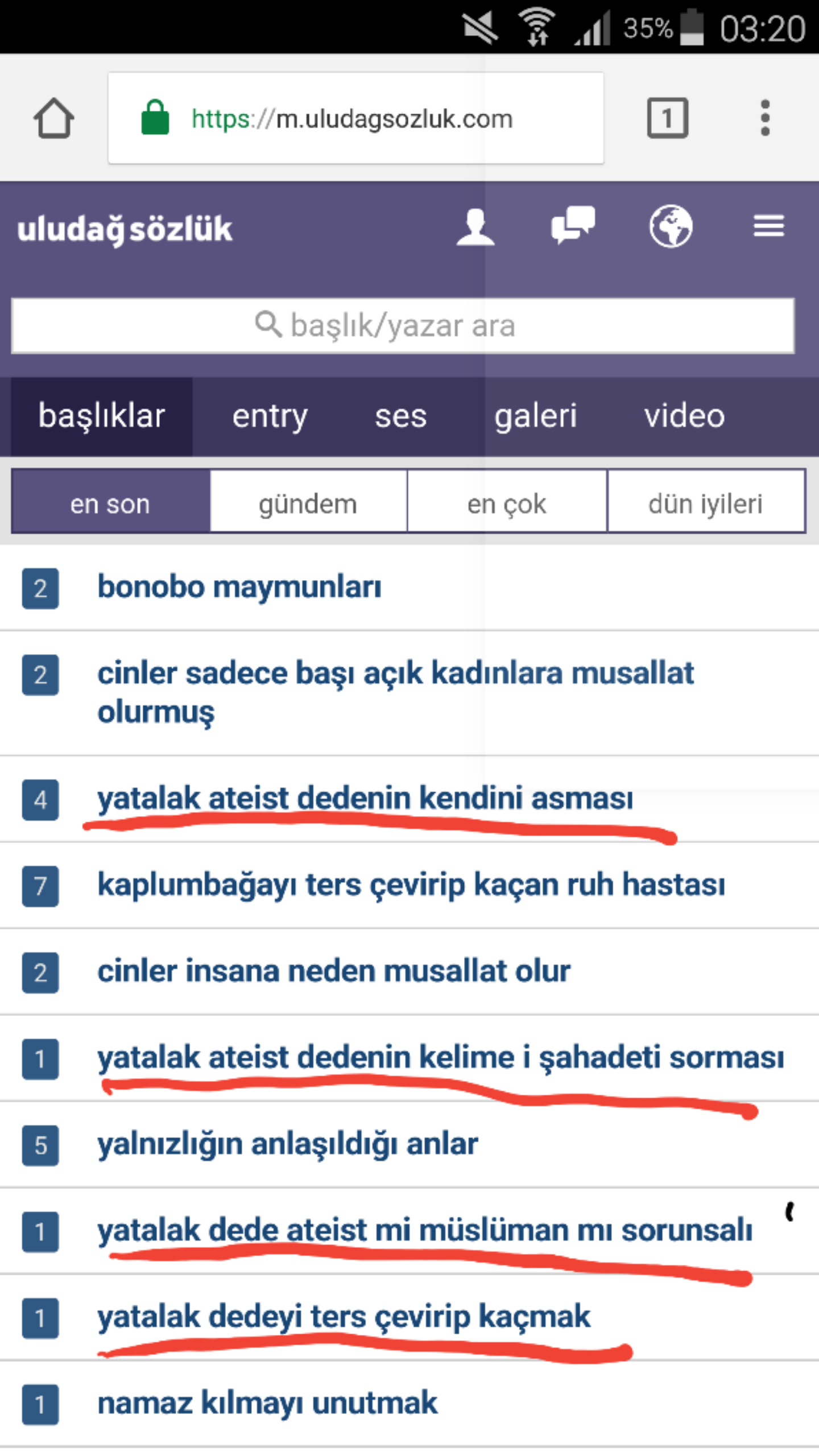Tap the browser home icon
819x1456 pixels.
[x=53, y=118]
